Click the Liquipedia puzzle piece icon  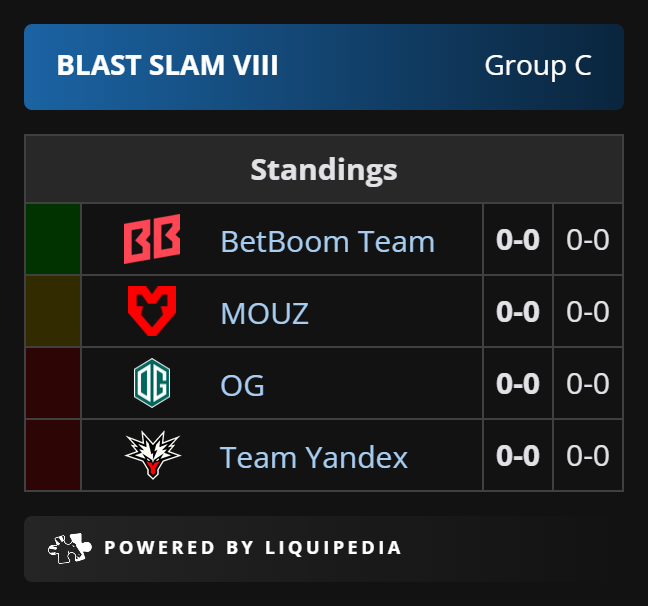pos(69,549)
